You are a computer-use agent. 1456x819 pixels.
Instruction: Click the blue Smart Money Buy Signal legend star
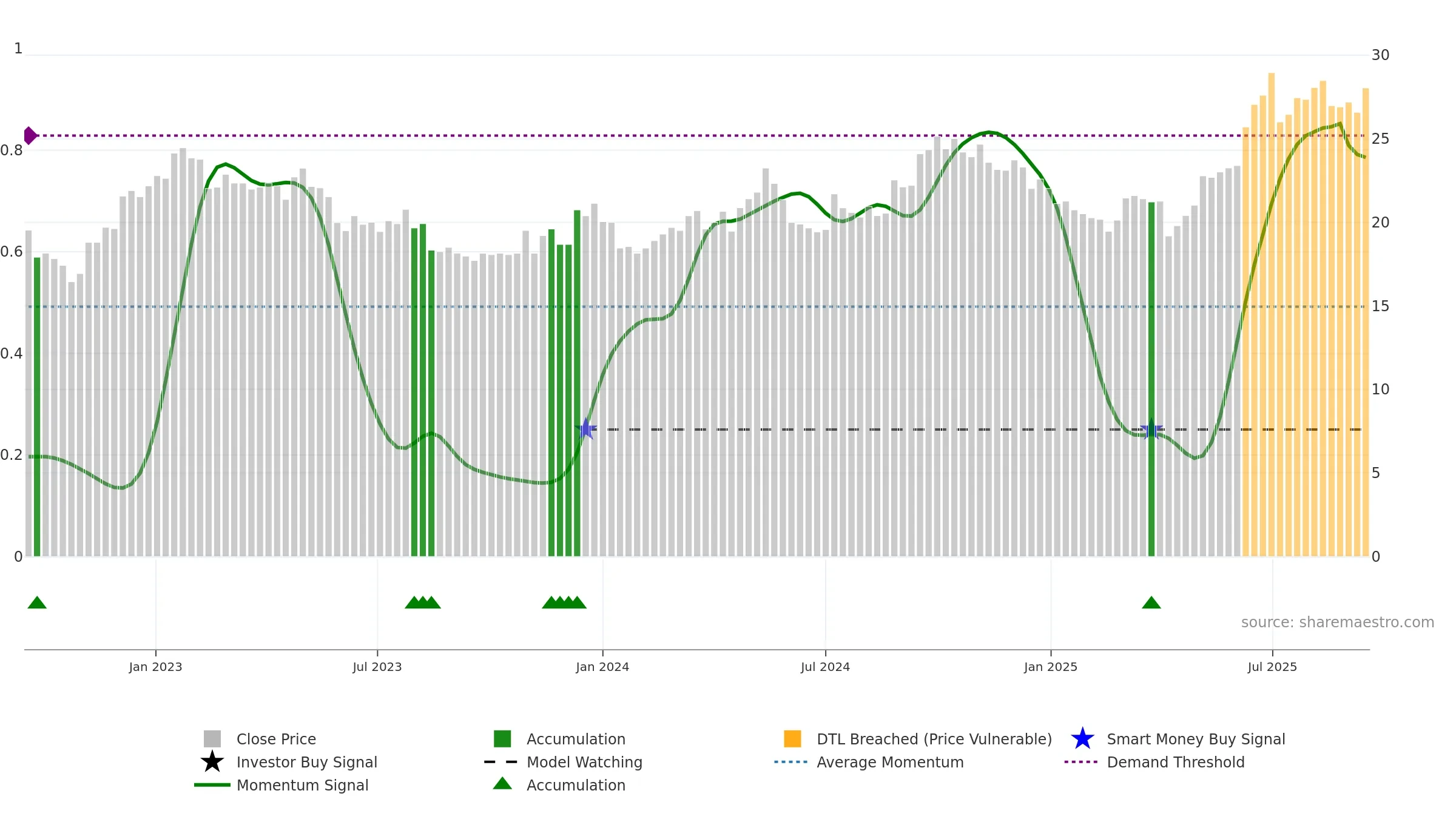pos(1082,739)
